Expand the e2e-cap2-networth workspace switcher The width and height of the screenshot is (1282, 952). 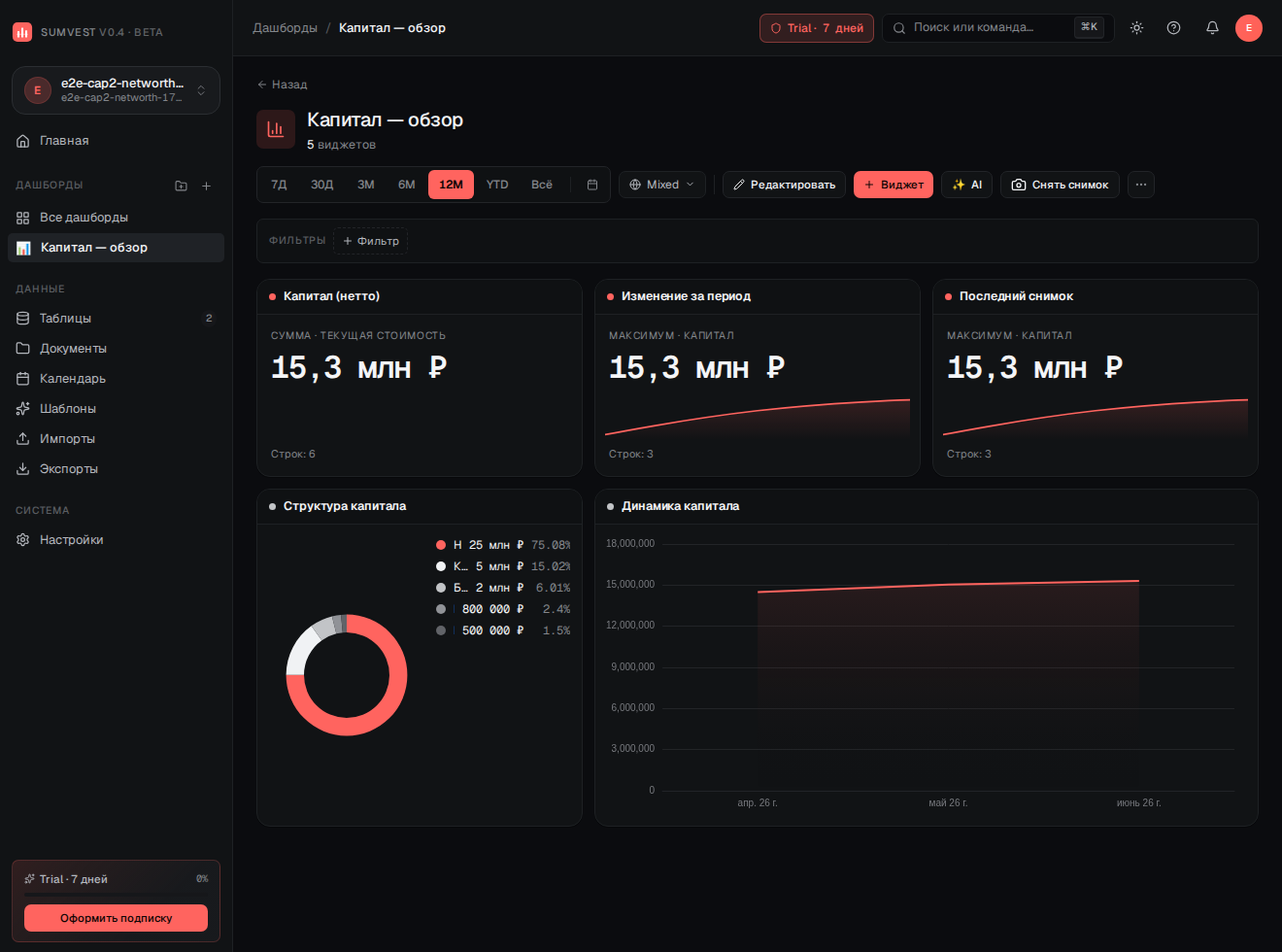[x=116, y=90]
